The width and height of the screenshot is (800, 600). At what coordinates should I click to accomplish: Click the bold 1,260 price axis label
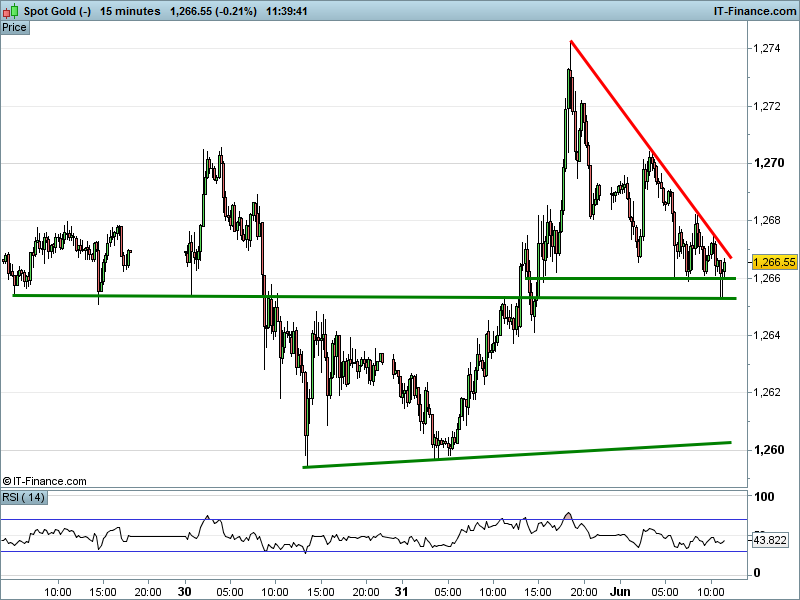(769, 449)
